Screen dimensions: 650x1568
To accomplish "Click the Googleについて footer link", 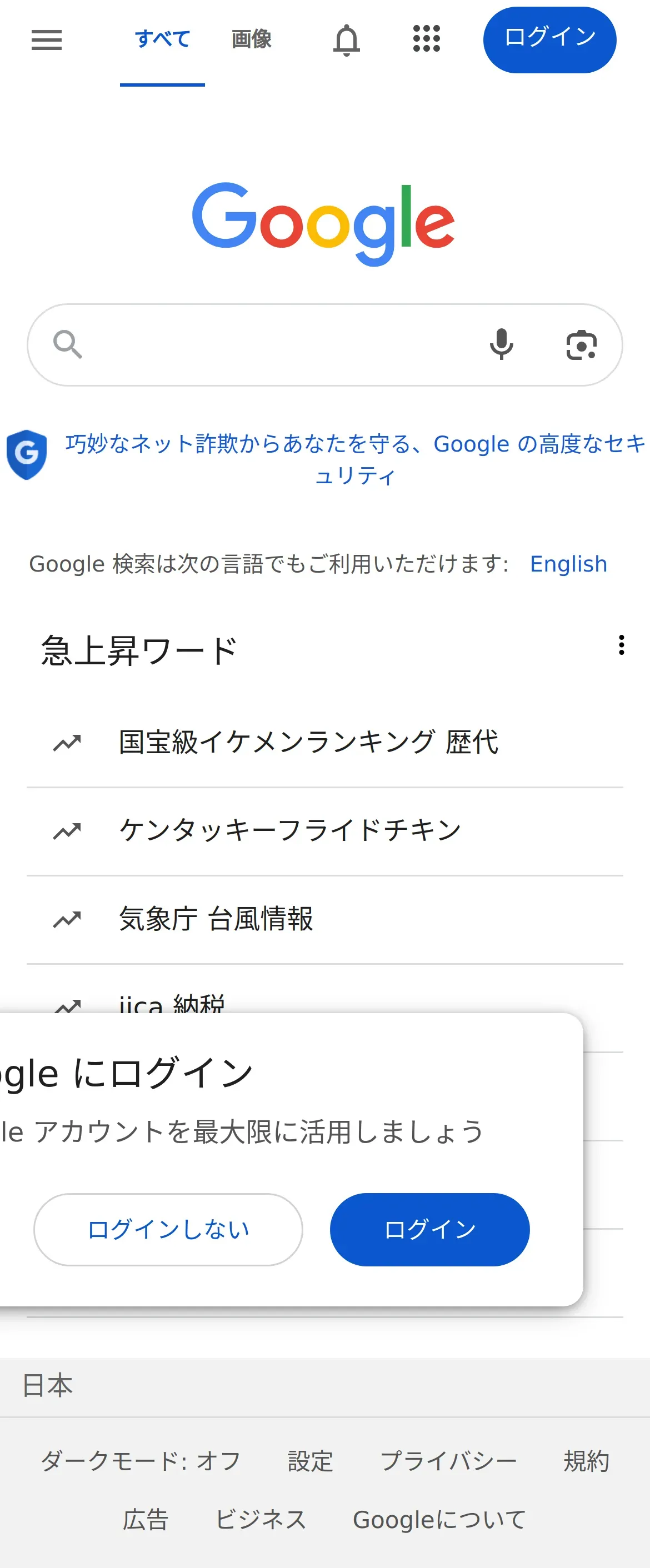I will (x=439, y=1519).
